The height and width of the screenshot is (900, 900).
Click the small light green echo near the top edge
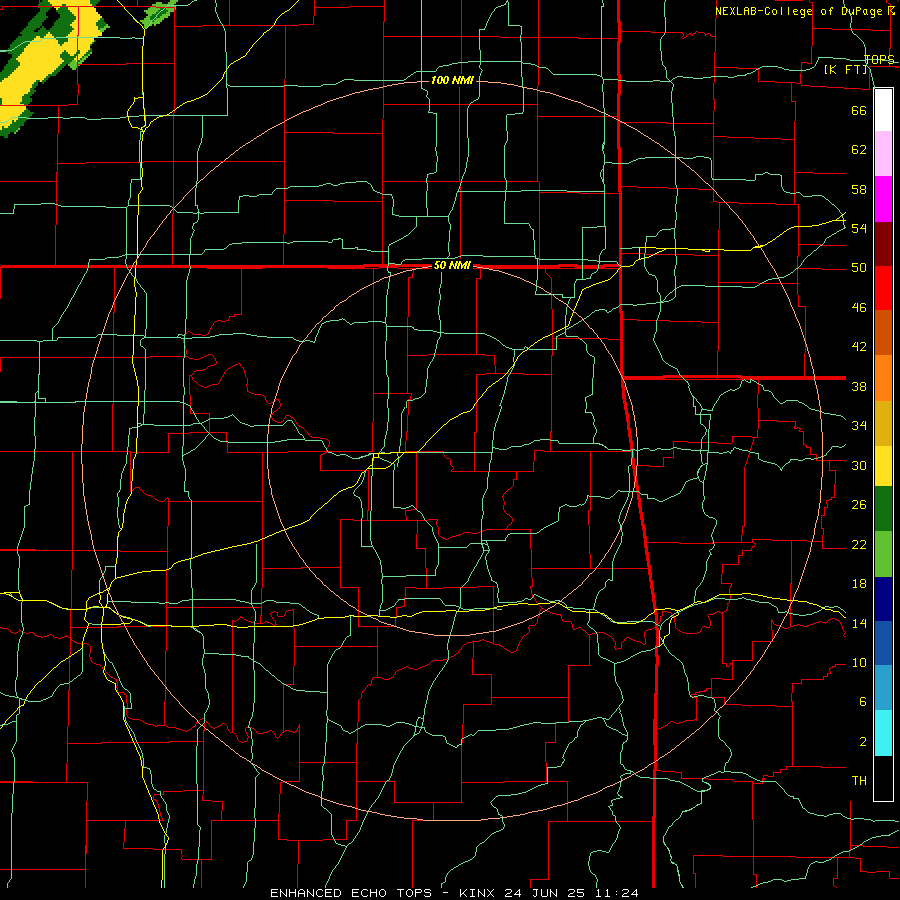click(x=158, y=14)
